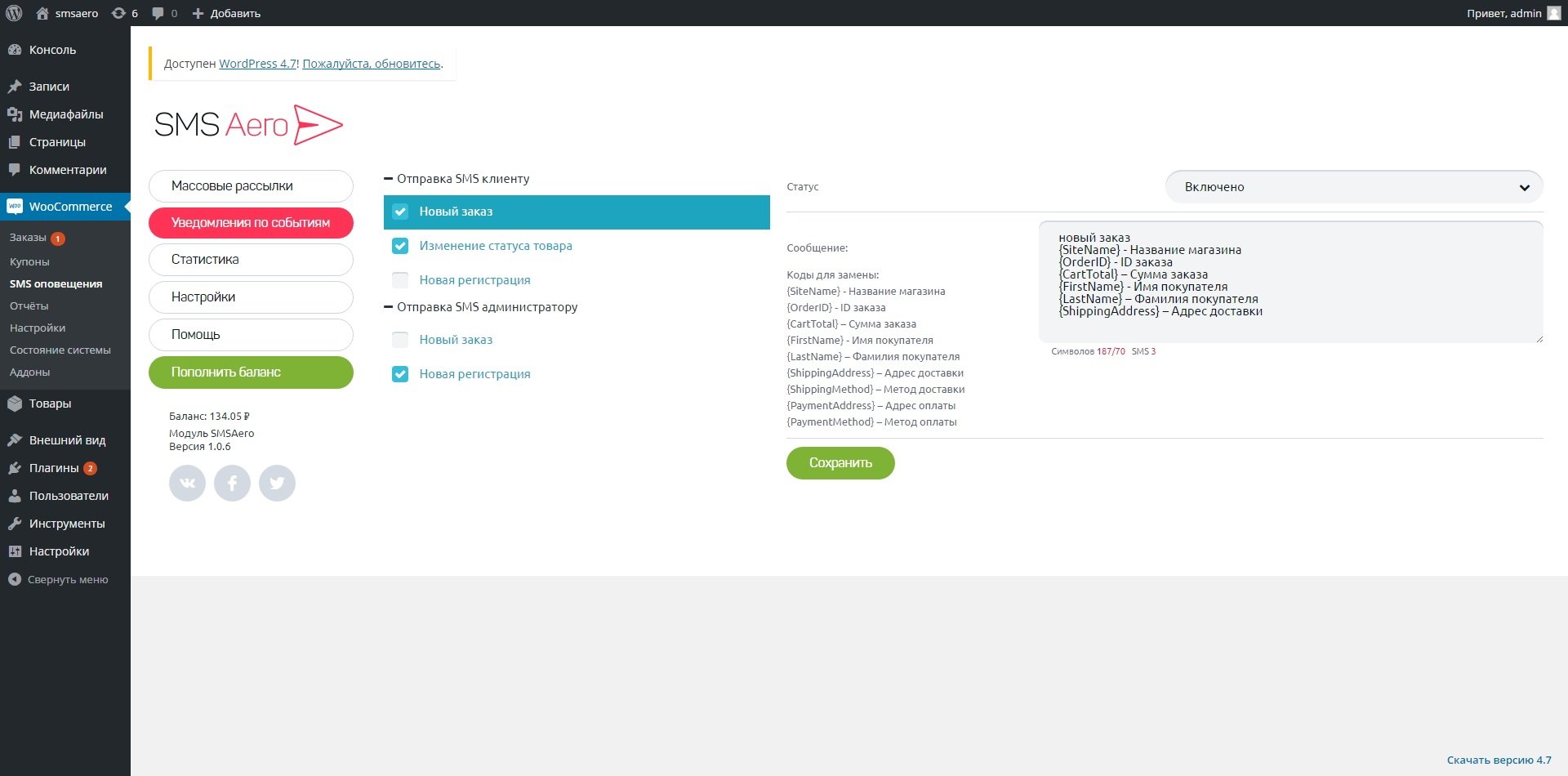Click the Пользователи user icon

(15, 496)
